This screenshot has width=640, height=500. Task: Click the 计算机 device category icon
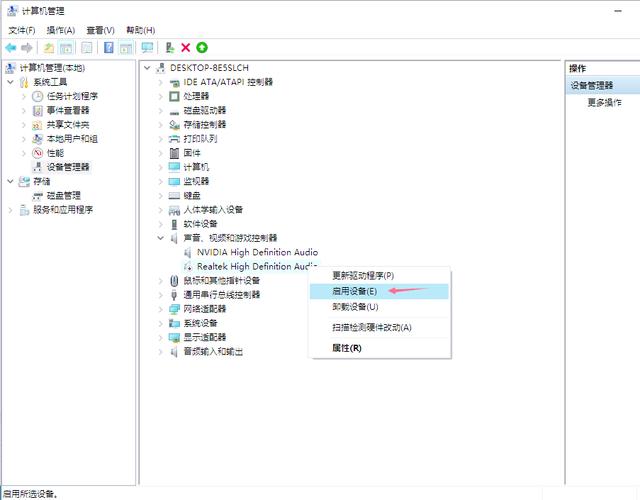coord(174,167)
